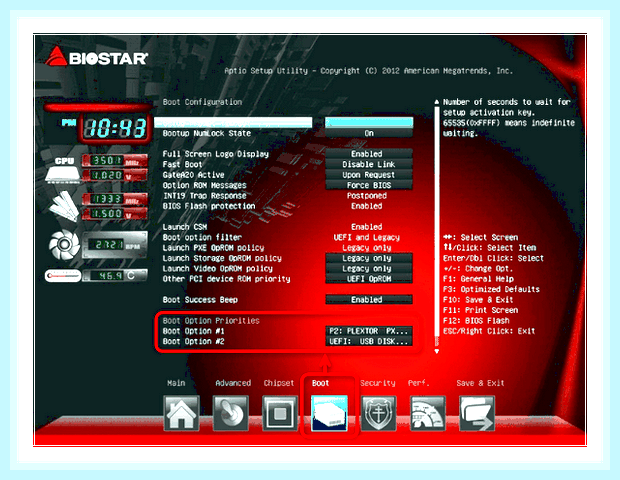Screen dimensions: 620x480
Task: Select the Boot Success Beep label
Action: coord(200,300)
